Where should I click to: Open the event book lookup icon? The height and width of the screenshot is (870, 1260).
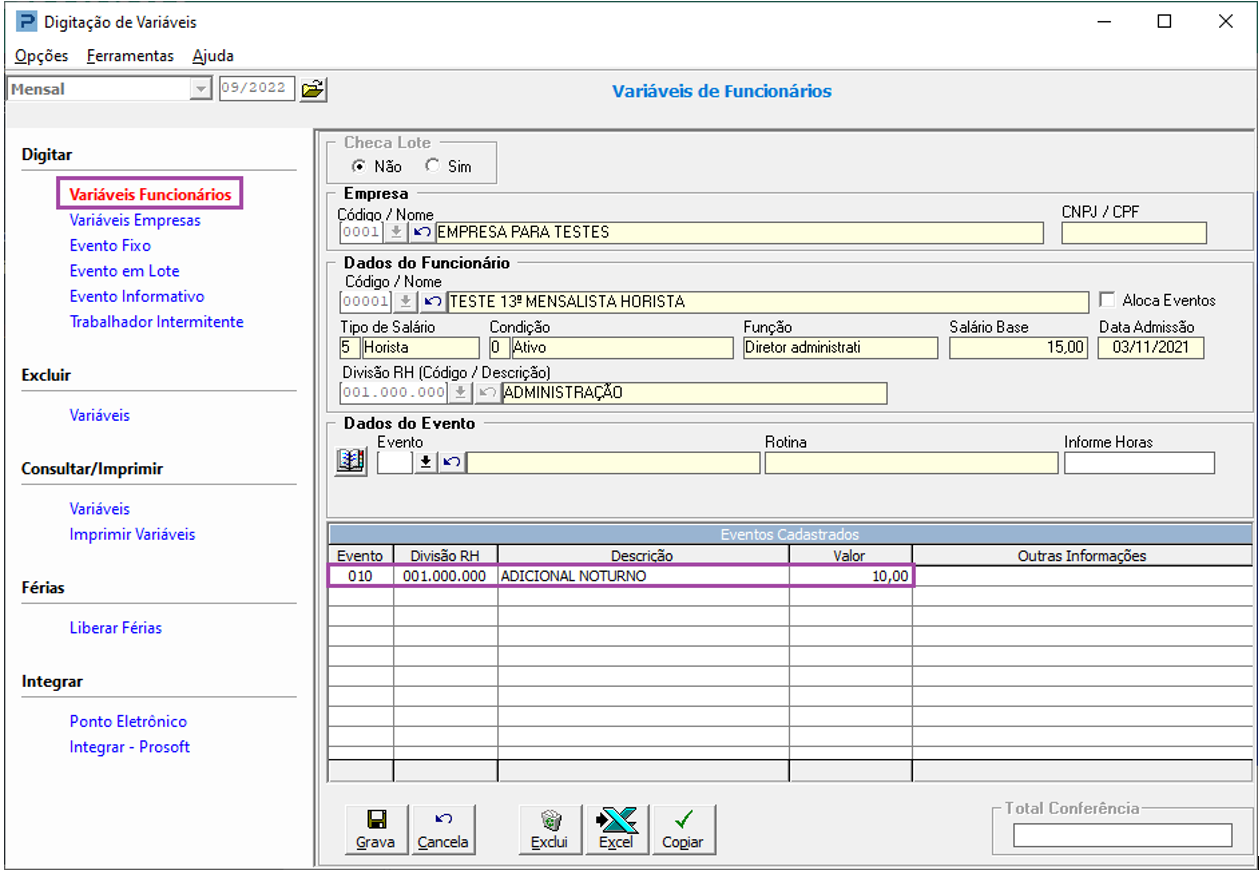tap(351, 461)
